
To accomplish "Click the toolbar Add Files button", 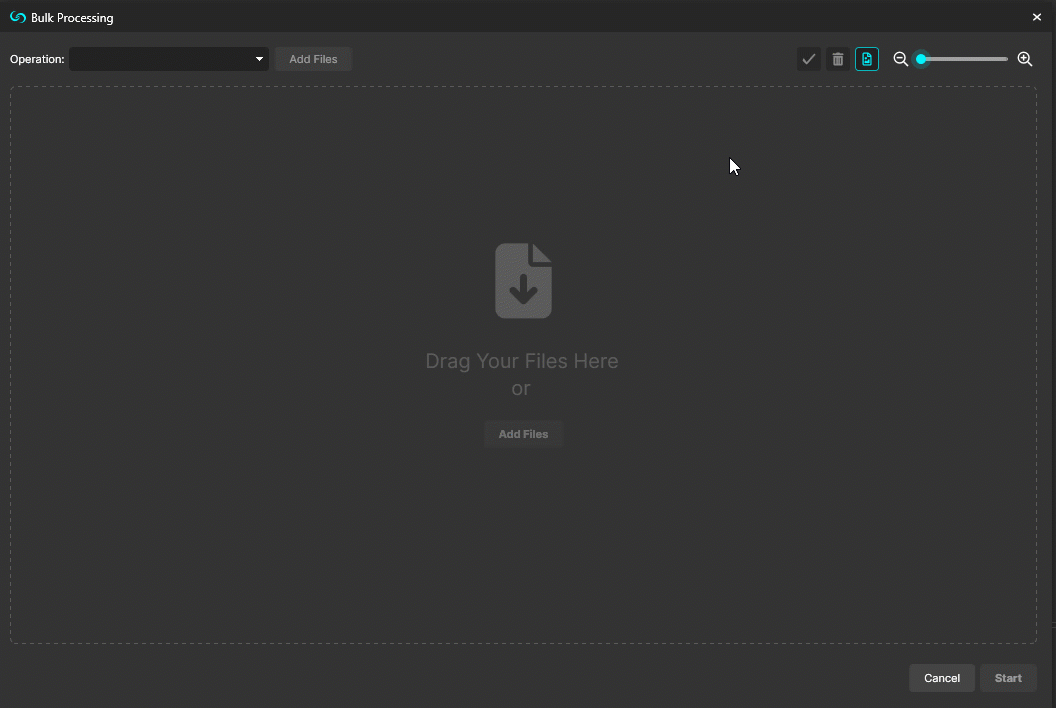I will [x=313, y=59].
